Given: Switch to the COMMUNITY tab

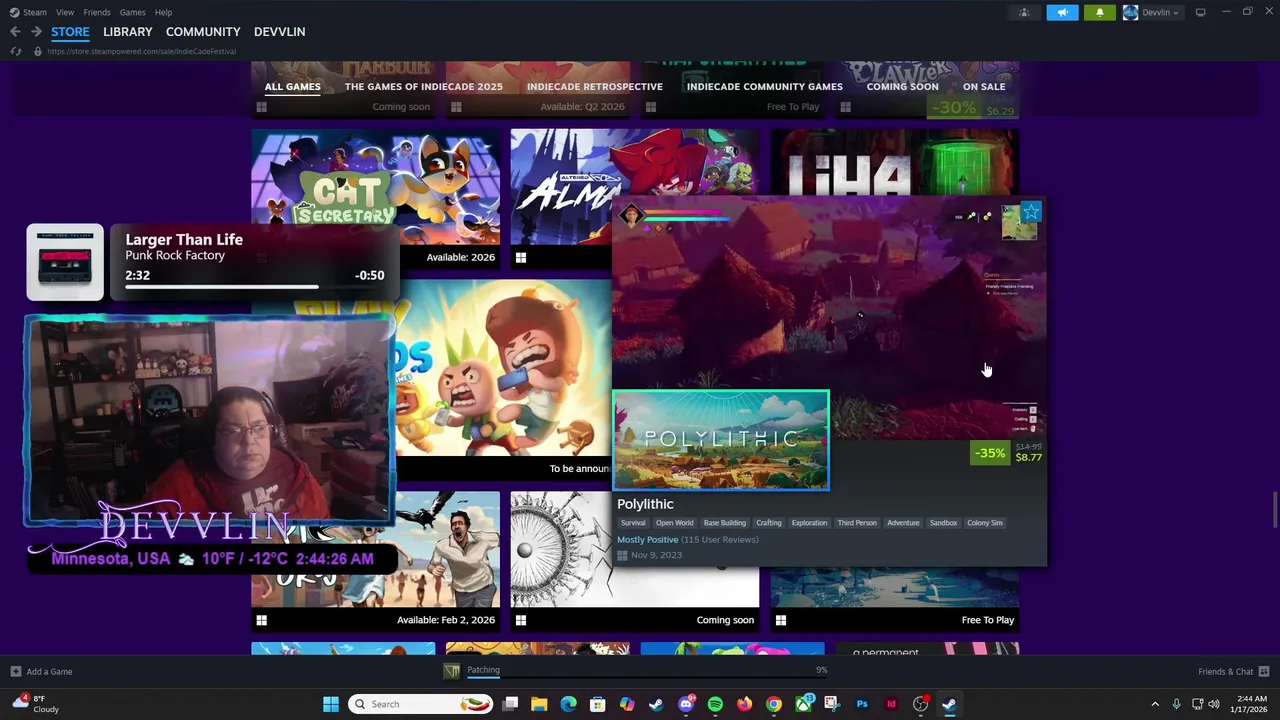Looking at the screenshot, I should 203,32.
